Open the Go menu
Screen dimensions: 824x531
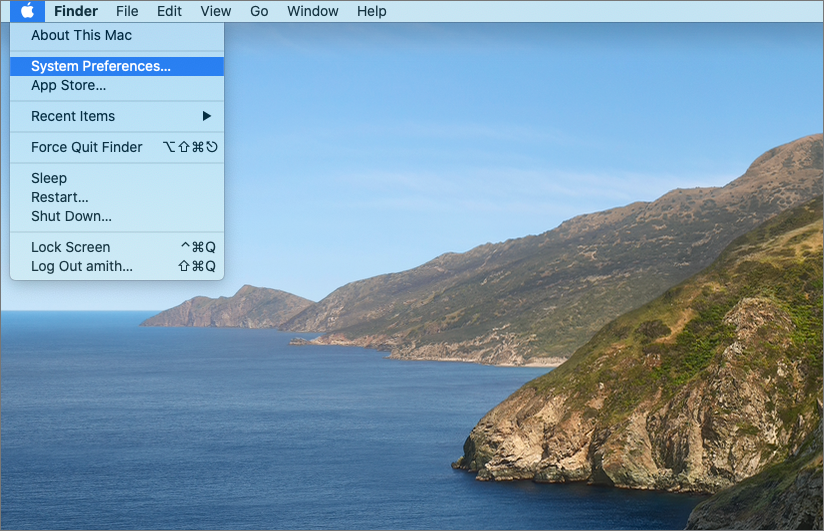tap(259, 11)
